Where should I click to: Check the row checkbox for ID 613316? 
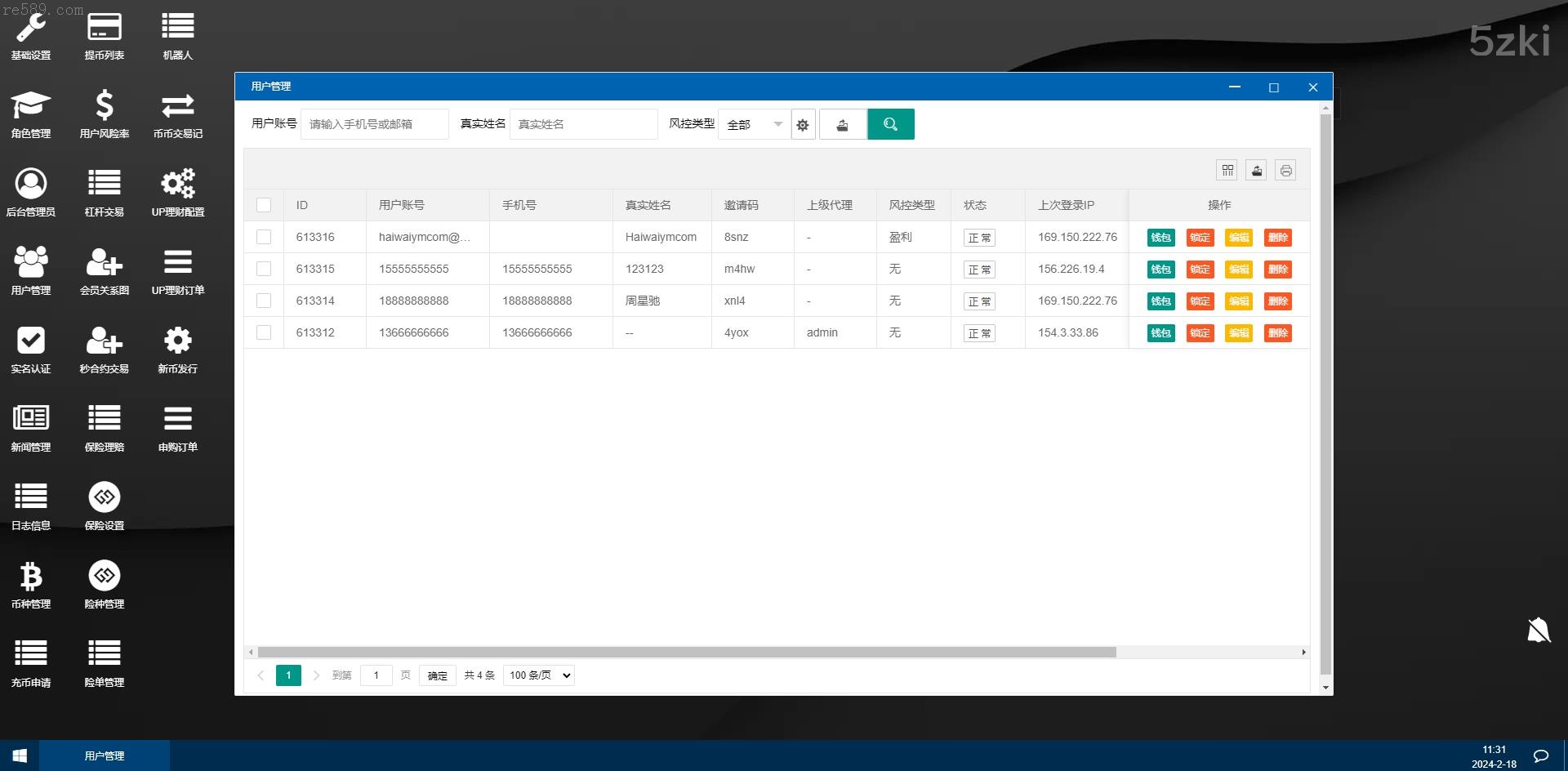[264, 237]
